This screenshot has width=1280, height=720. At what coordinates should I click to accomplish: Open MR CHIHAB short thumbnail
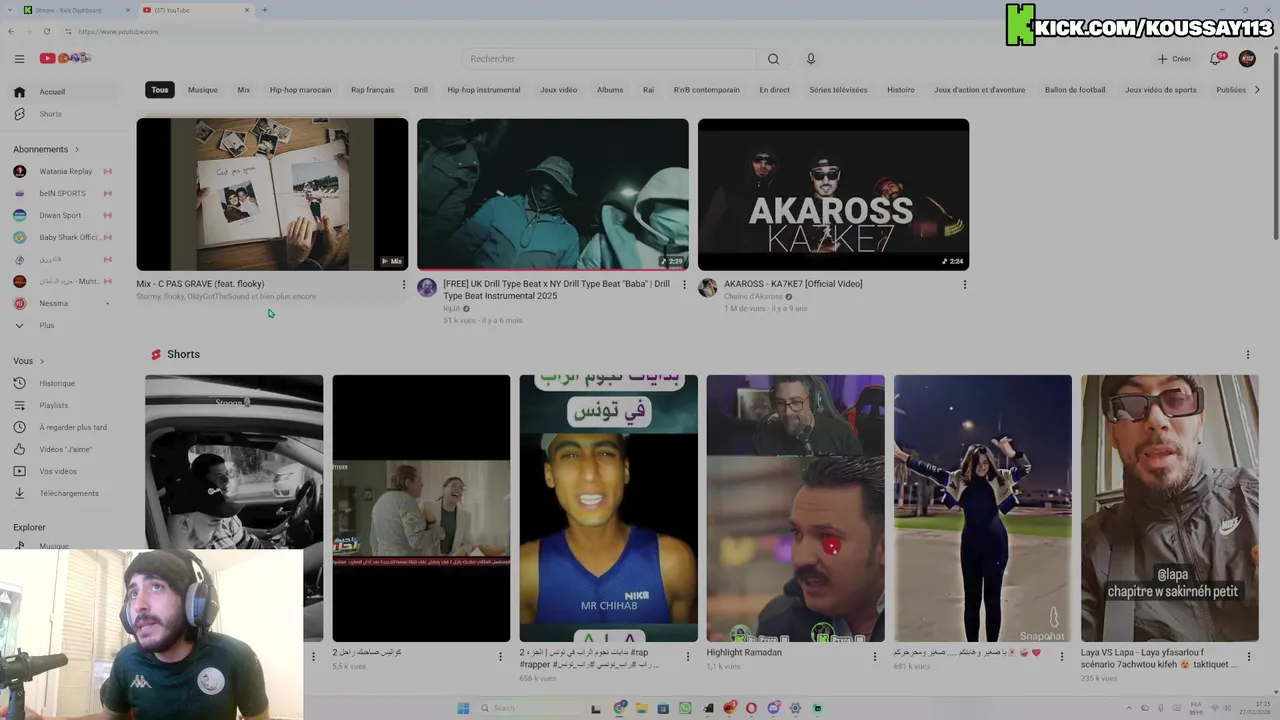(x=609, y=508)
